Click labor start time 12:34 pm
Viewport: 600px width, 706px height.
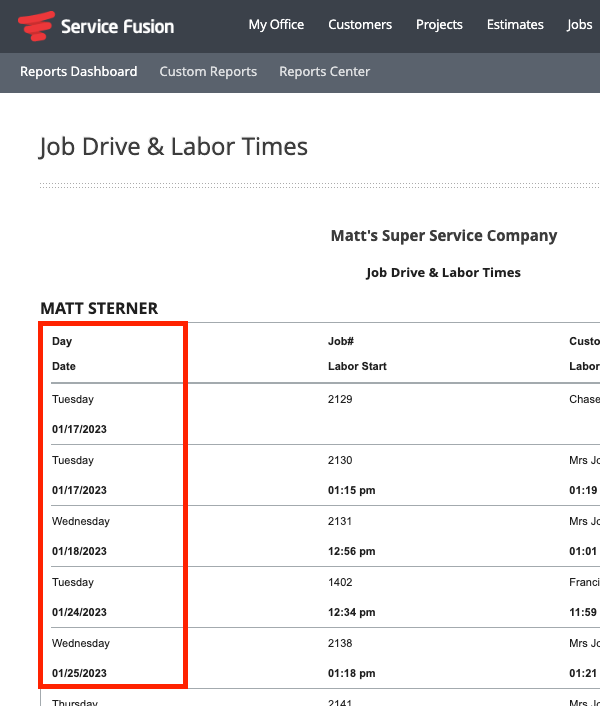352,612
